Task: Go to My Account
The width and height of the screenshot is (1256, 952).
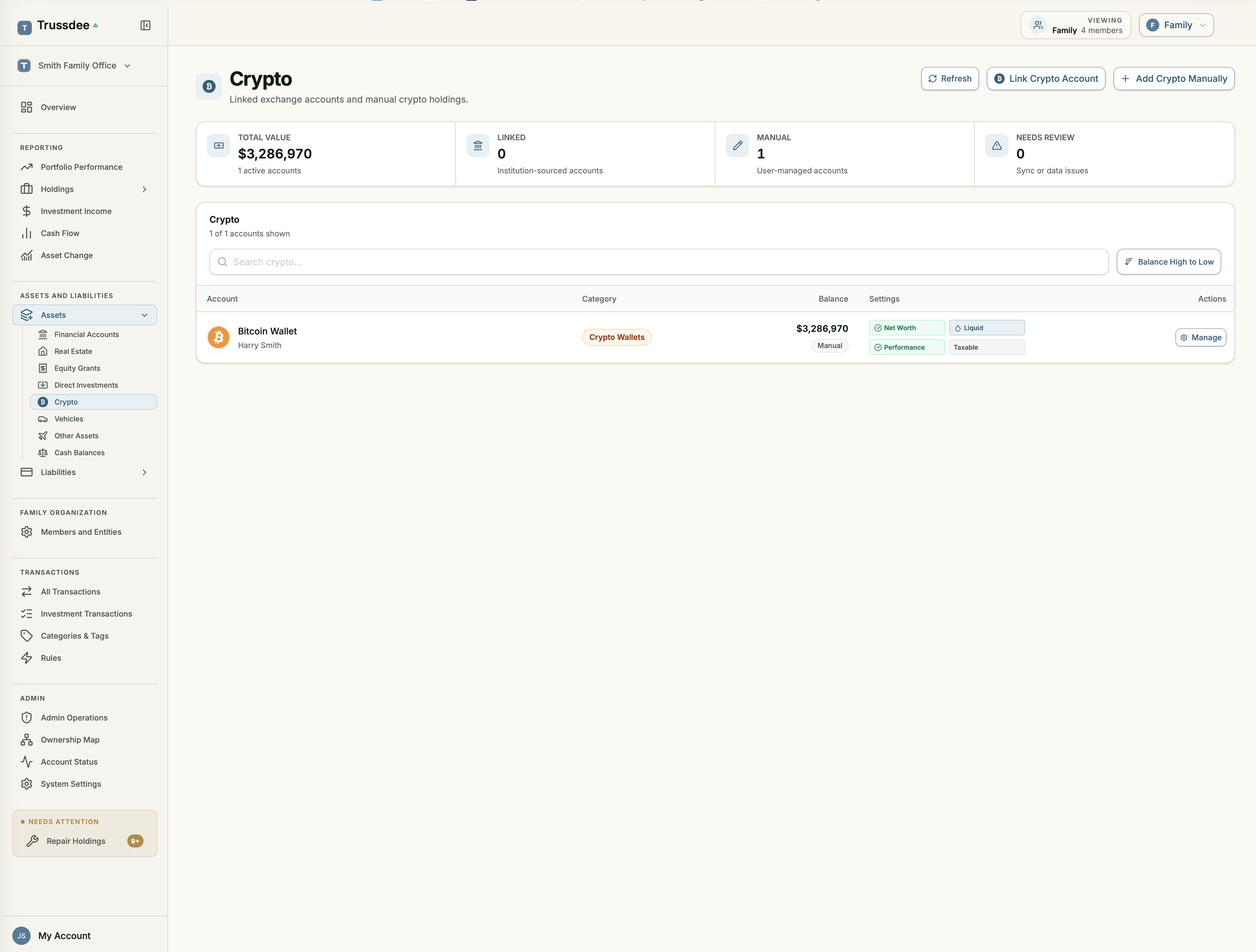Action: (64, 935)
